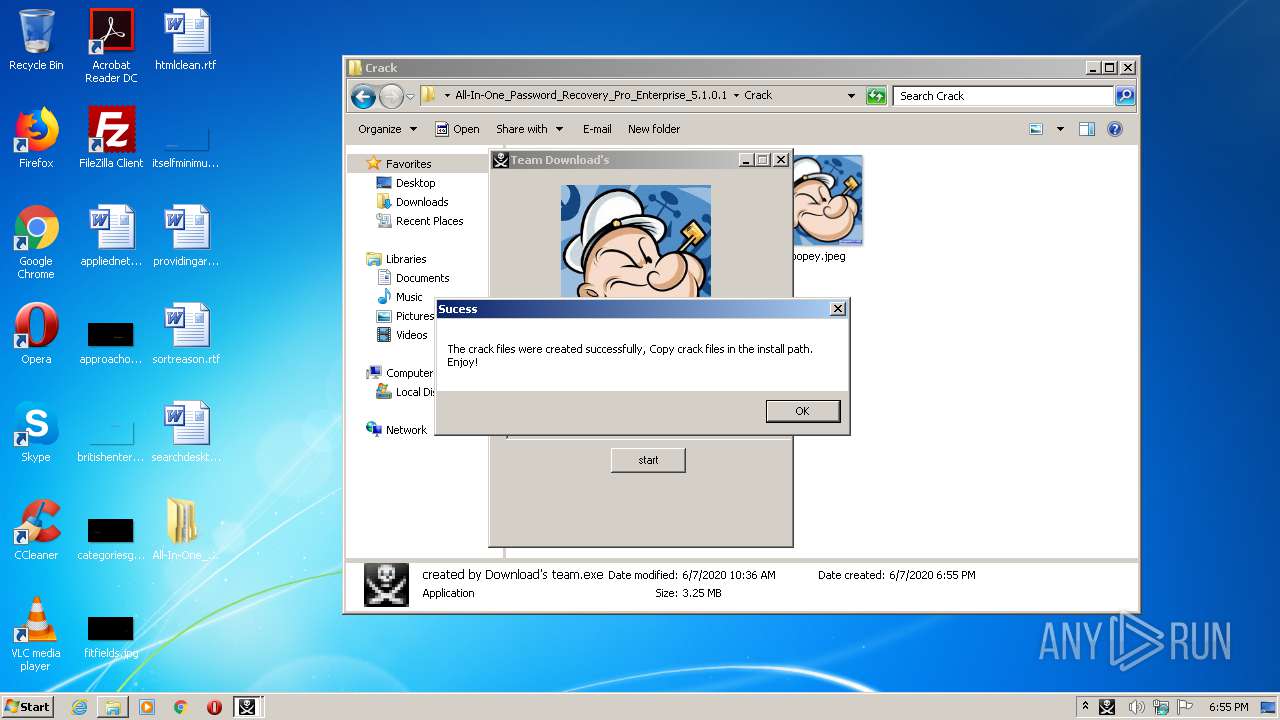Image resolution: width=1280 pixels, height=720 pixels.
Task: Expand the Share with dropdown
Action: click(x=529, y=129)
